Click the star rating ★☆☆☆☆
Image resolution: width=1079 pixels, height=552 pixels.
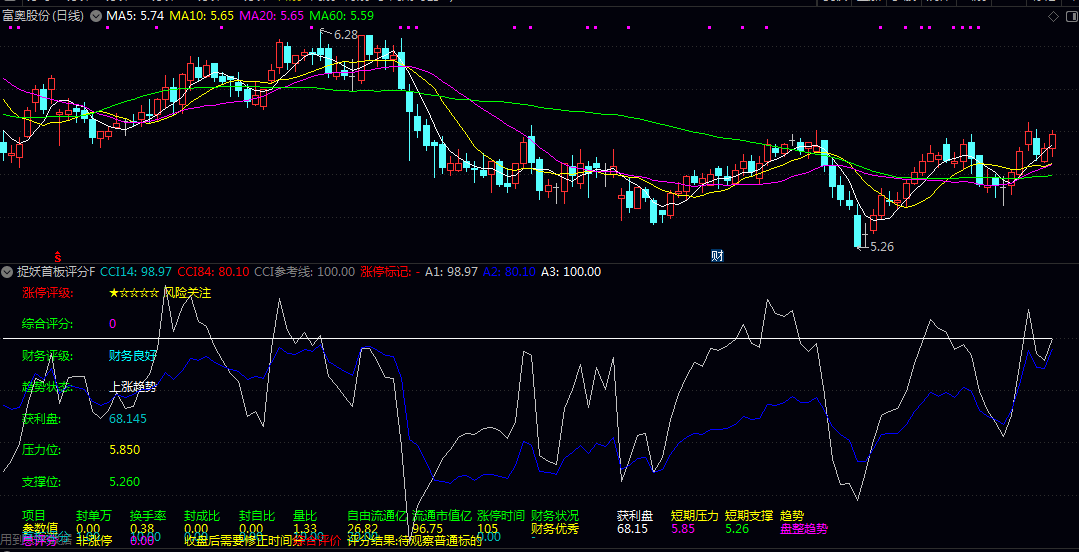pos(134,293)
